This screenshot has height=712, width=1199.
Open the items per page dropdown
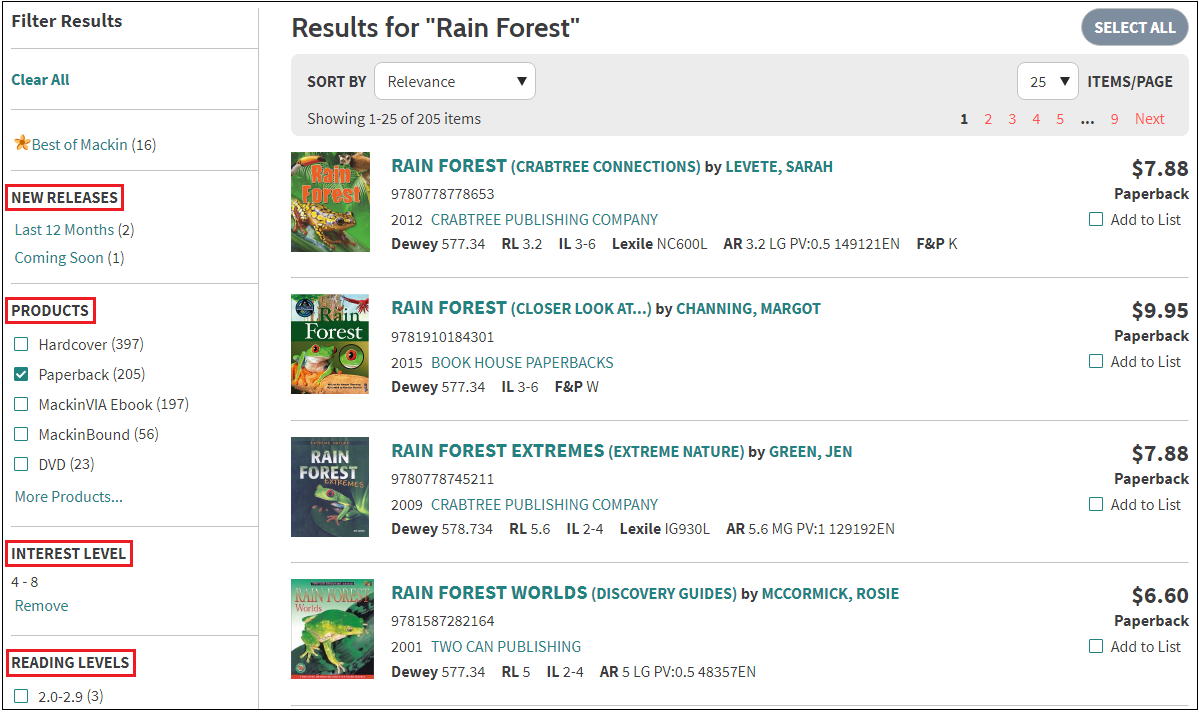(x=1047, y=82)
